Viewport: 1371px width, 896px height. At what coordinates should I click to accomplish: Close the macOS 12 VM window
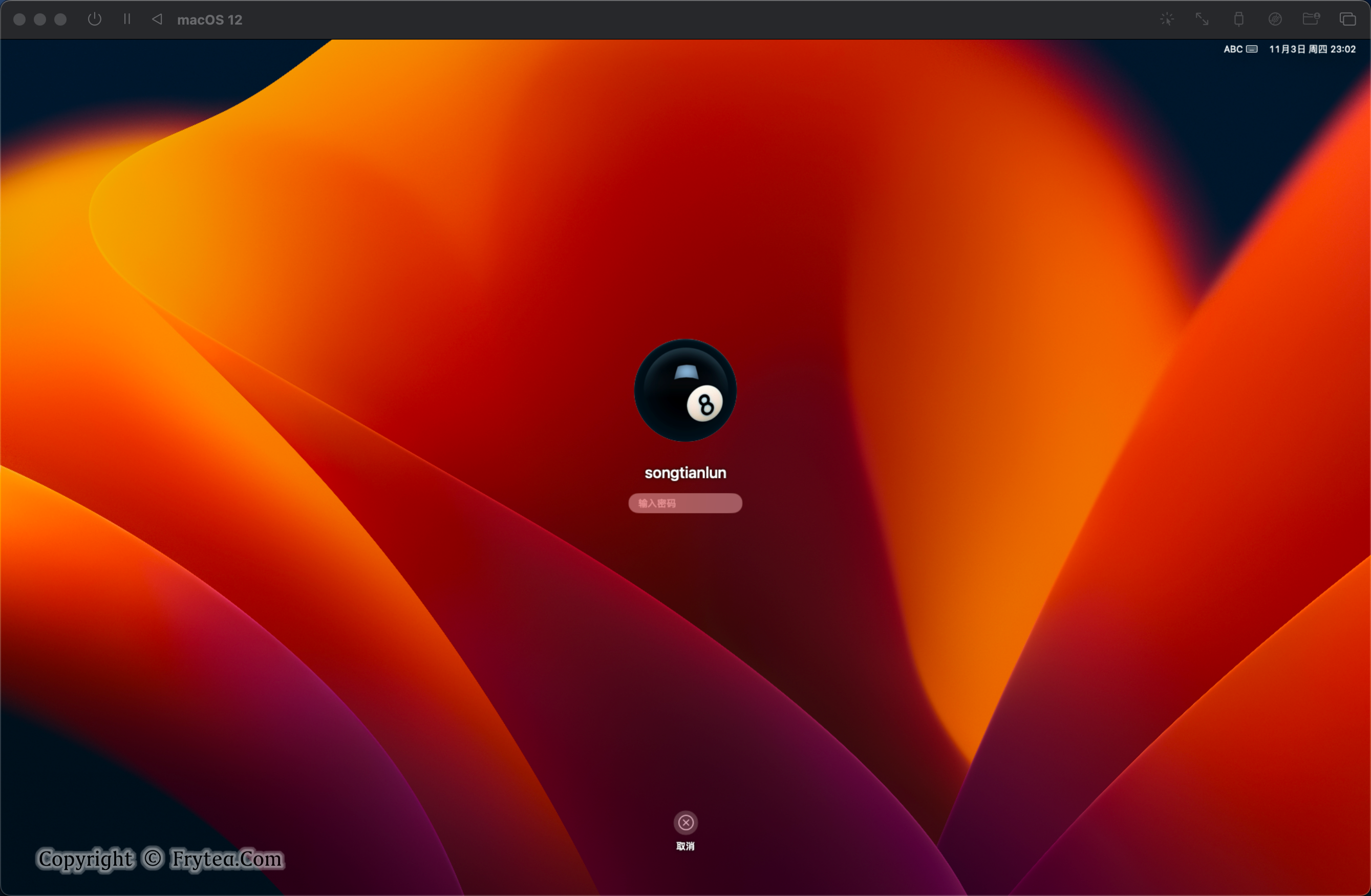pos(19,19)
